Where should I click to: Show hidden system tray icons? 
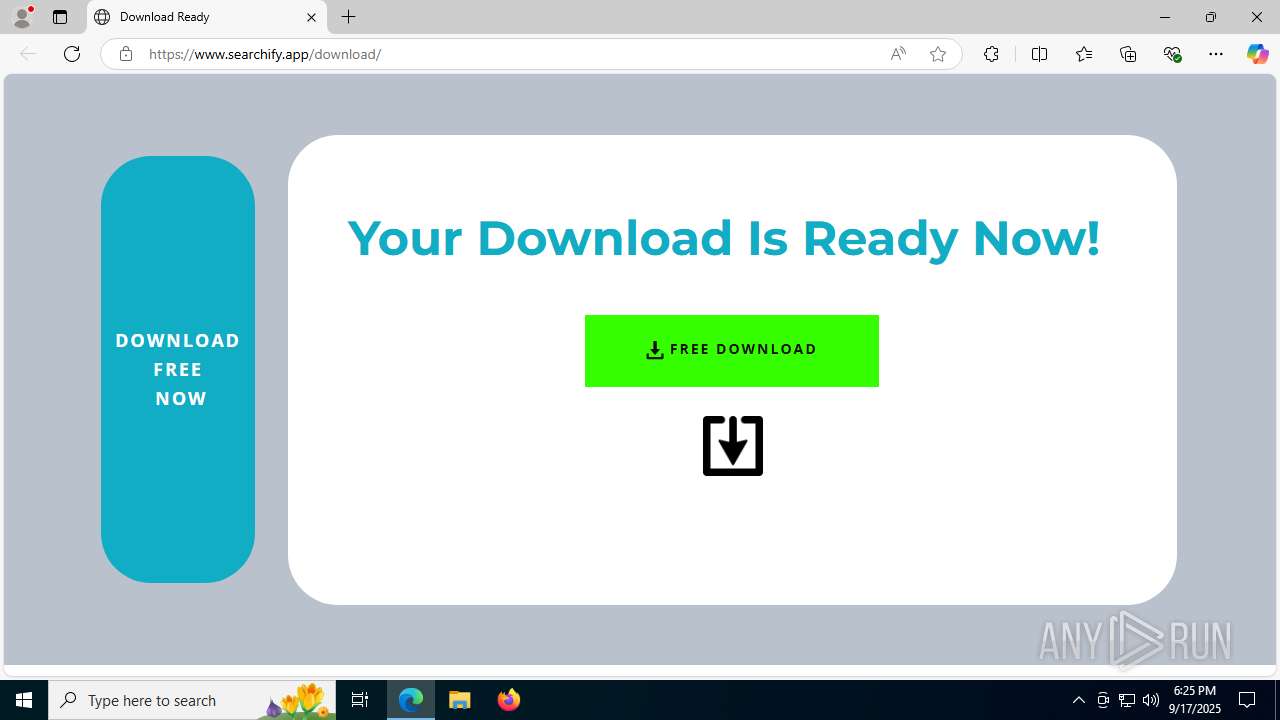coord(1078,700)
